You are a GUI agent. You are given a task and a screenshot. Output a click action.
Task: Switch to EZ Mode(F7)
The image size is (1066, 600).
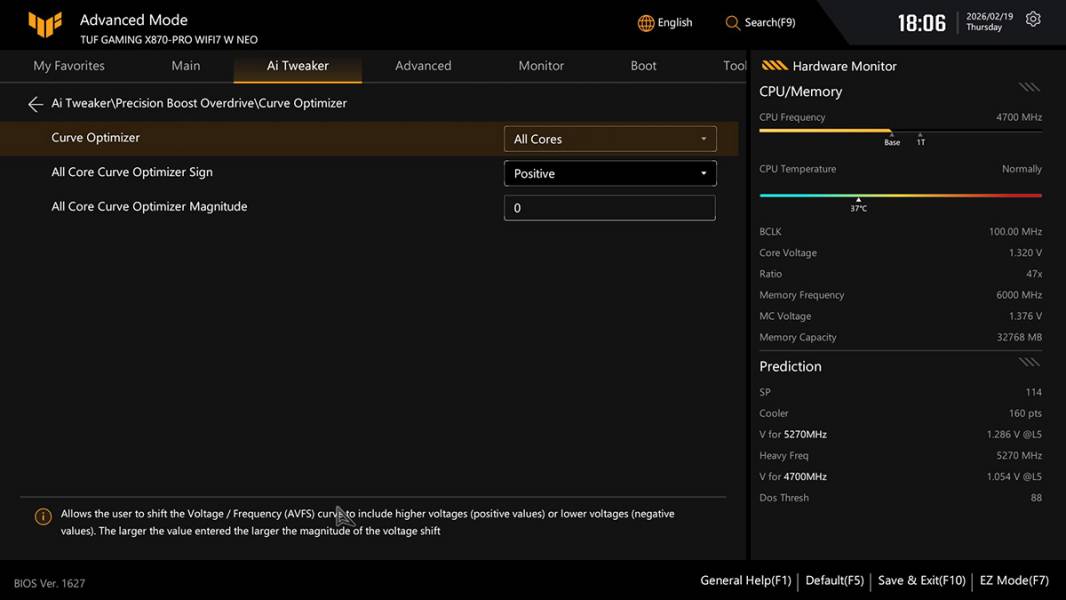click(x=1014, y=580)
